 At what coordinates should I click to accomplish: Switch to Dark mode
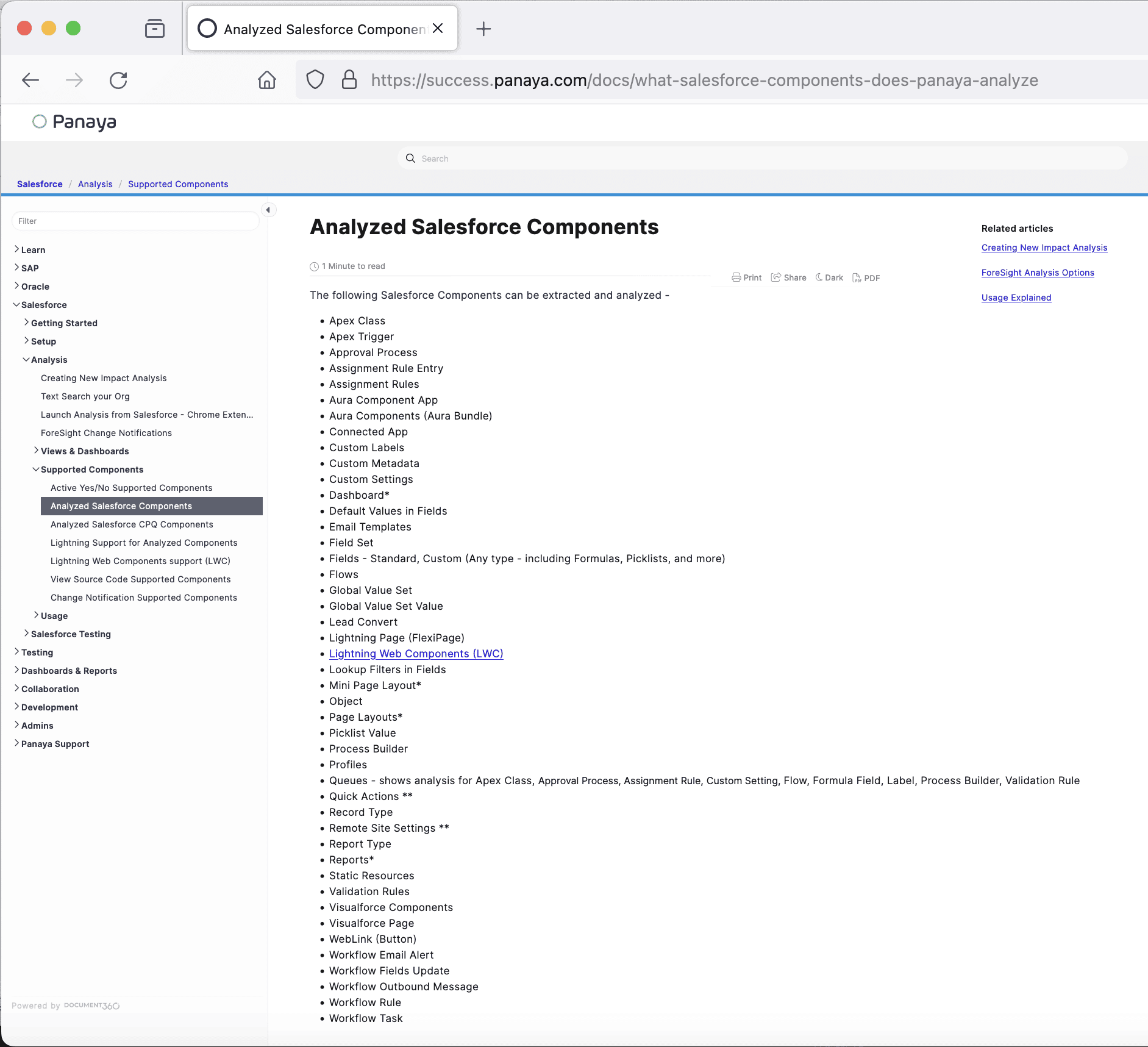click(x=830, y=277)
